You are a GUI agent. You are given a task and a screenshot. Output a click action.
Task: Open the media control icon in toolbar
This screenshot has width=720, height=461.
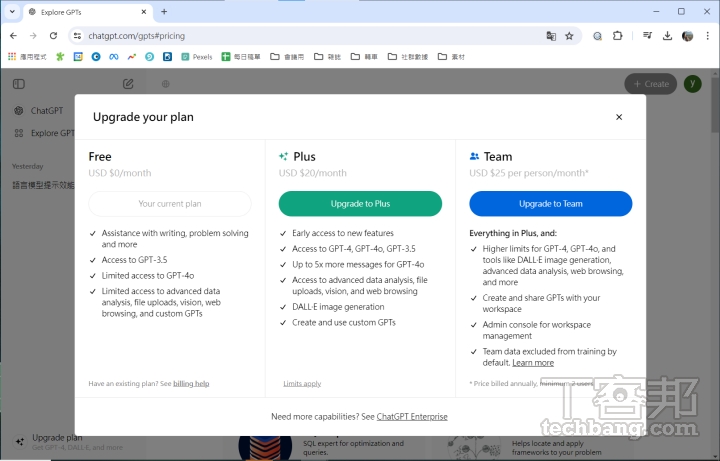click(647, 35)
